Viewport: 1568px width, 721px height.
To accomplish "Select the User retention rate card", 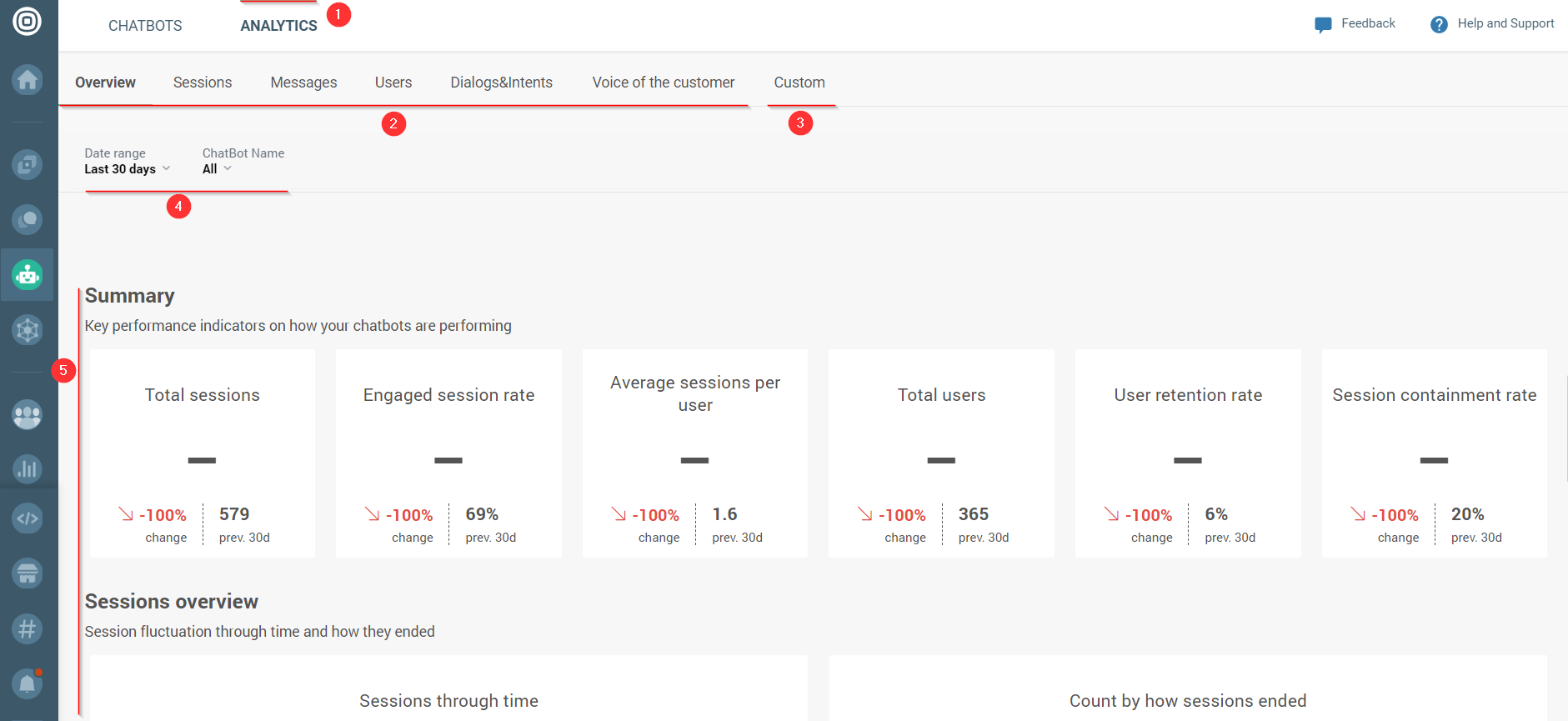I will click(1188, 453).
